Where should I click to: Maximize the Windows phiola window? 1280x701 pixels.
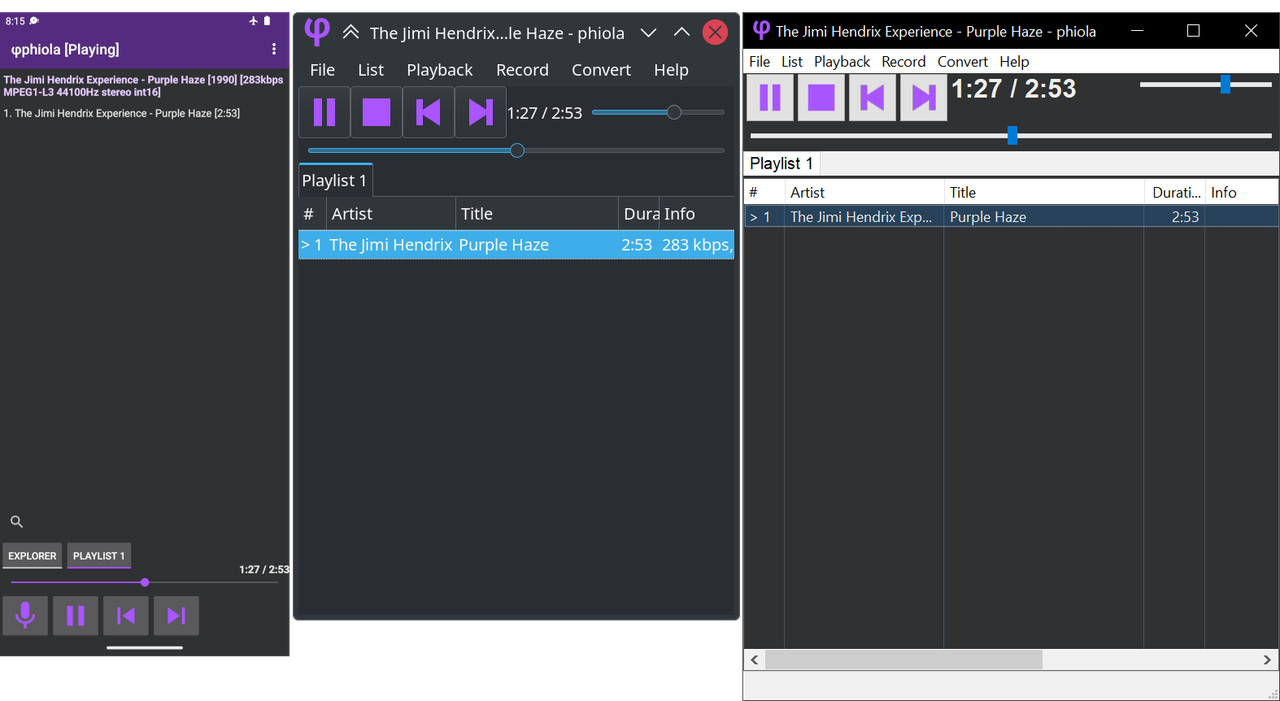click(x=1193, y=31)
